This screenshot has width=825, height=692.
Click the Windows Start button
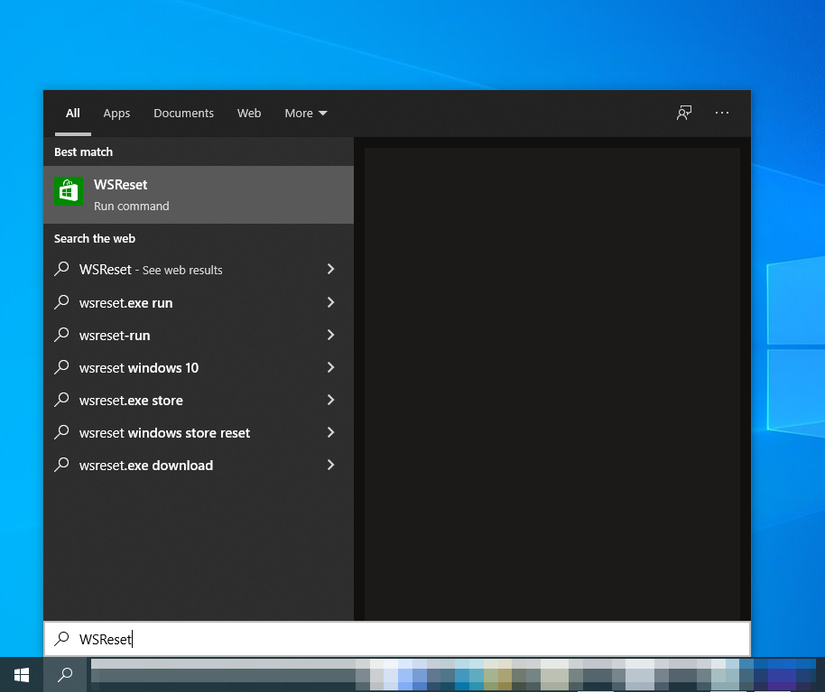(x=22, y=675)
